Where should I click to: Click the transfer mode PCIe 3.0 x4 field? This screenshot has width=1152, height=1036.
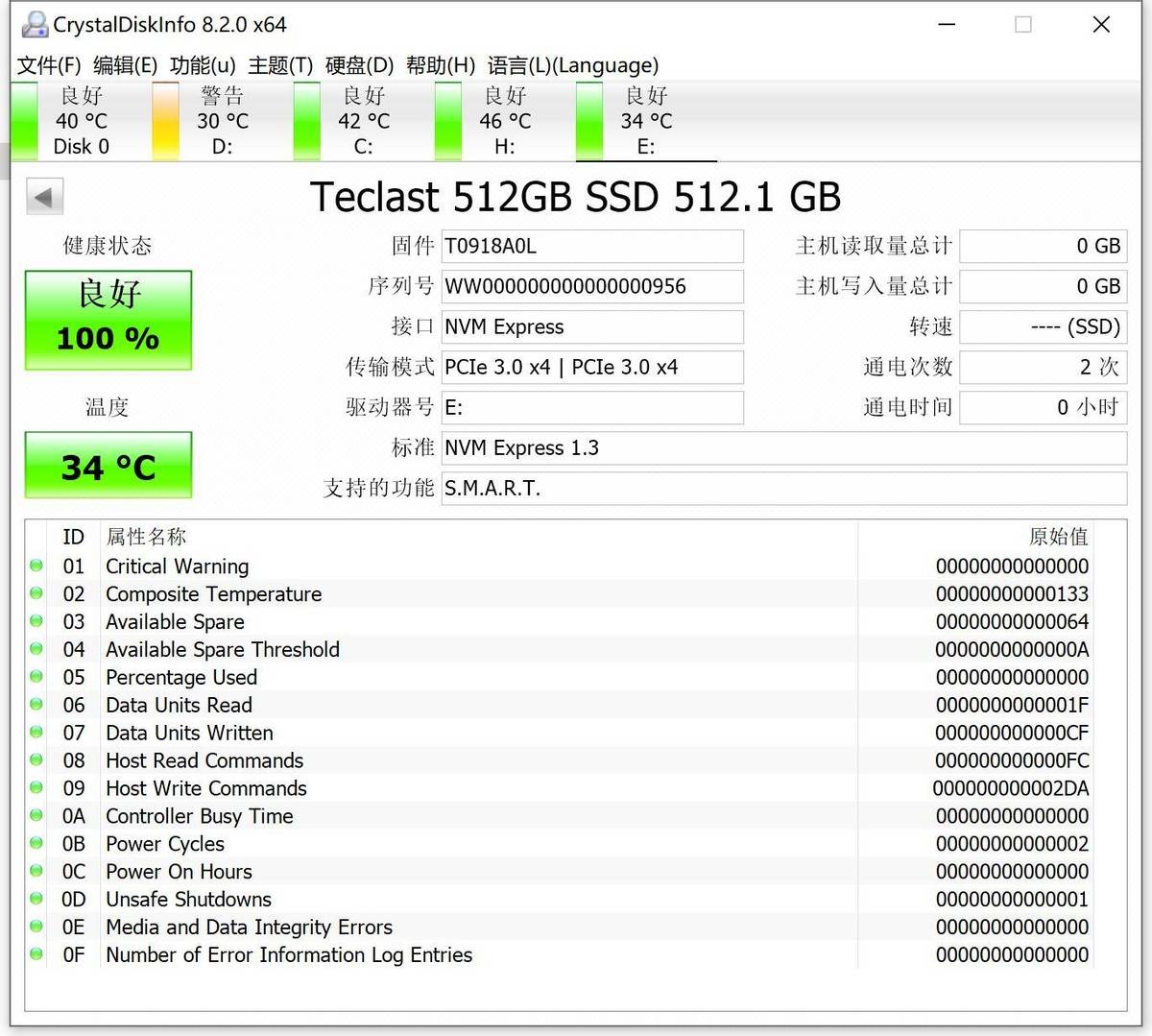(592, 367)
